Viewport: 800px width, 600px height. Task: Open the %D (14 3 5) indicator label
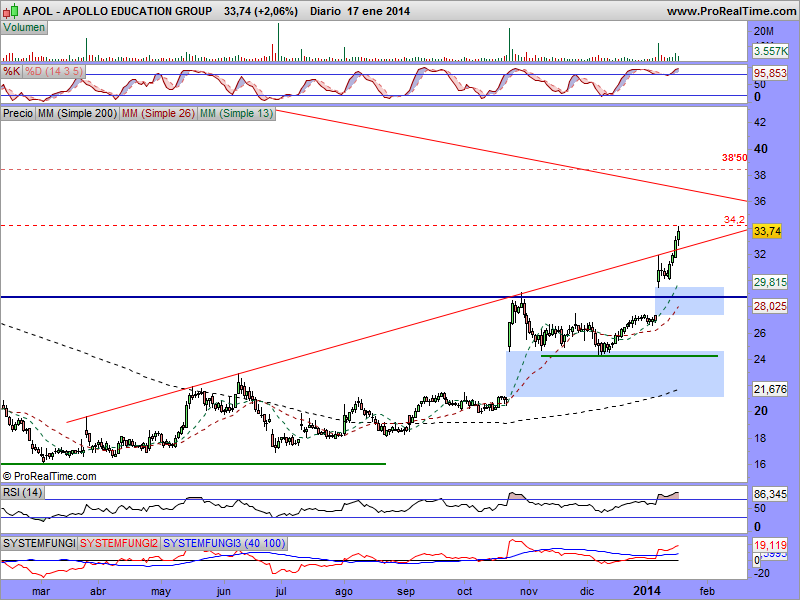click(54, 71)
